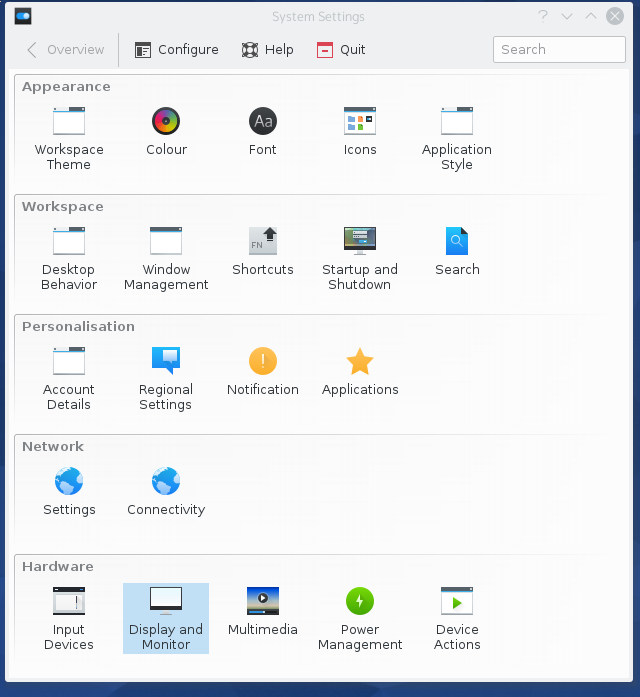Click the Quit toolbar button
Viewport: 640px width, 697px height.
click(341, 50)
